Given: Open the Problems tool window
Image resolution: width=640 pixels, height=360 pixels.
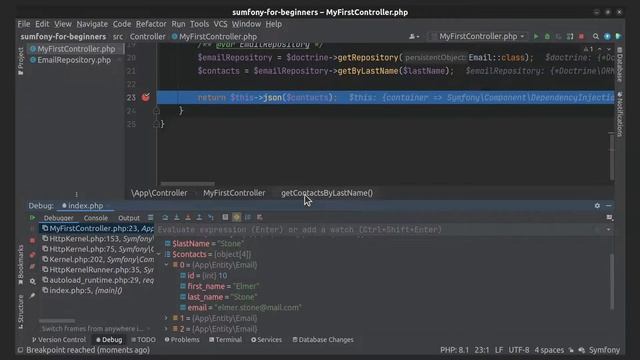Looking at the screenshot, I should click(x=182, y=340).
